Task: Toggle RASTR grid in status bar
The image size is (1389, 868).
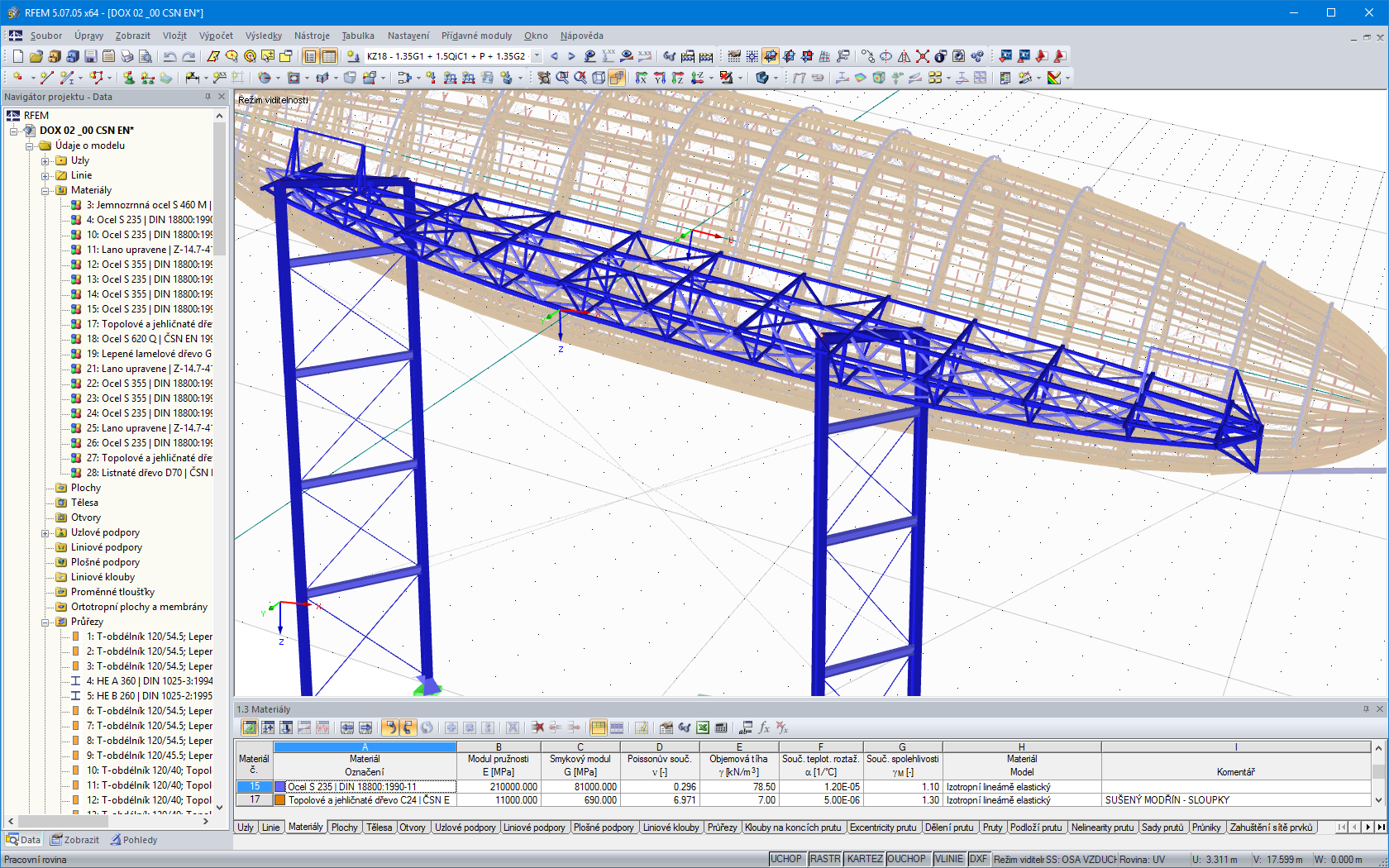Action: (824, 859)
